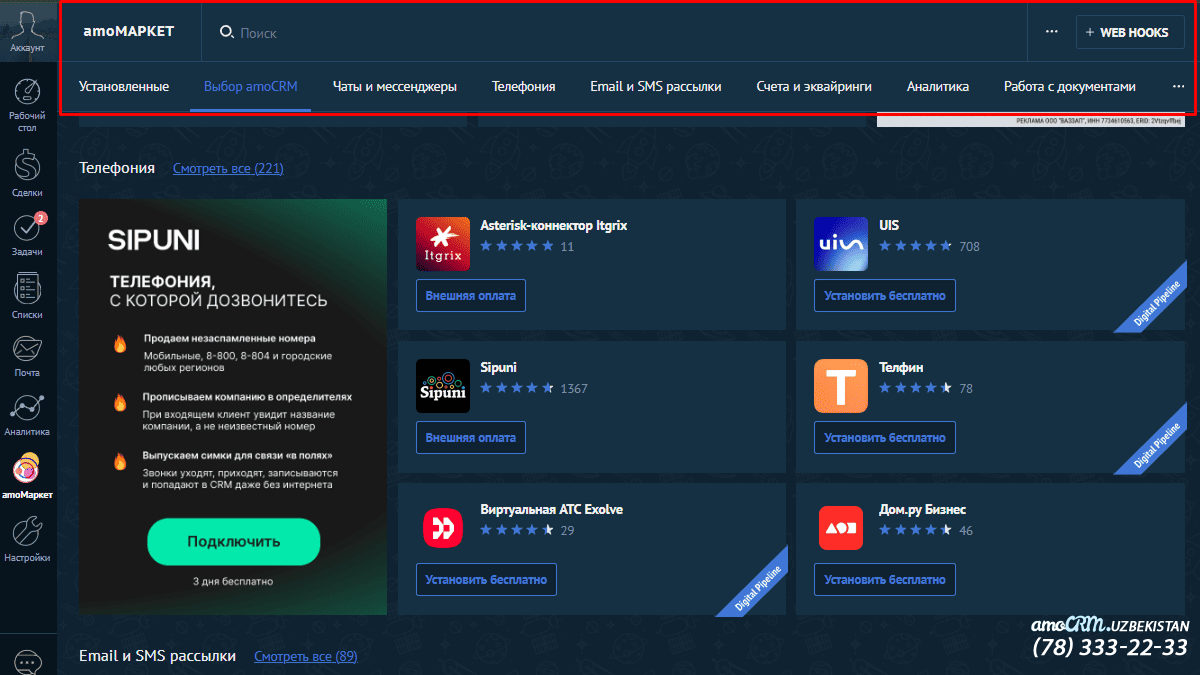Click the Телфин app logo
This screenshot has width=1200, height=675.
[x=841, y=386]
